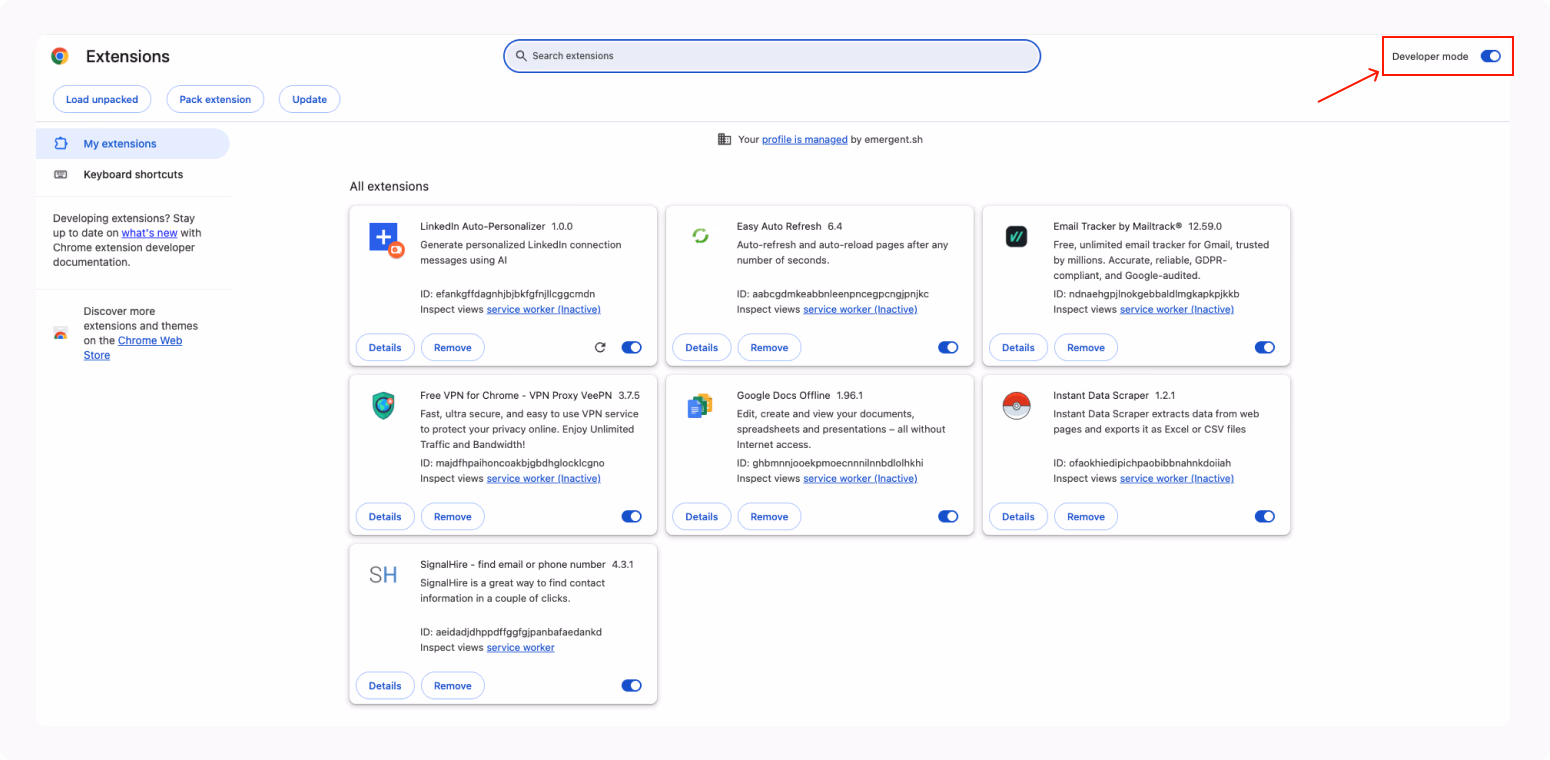Inspect SignalHire service worker link

(x=521, y=647)
